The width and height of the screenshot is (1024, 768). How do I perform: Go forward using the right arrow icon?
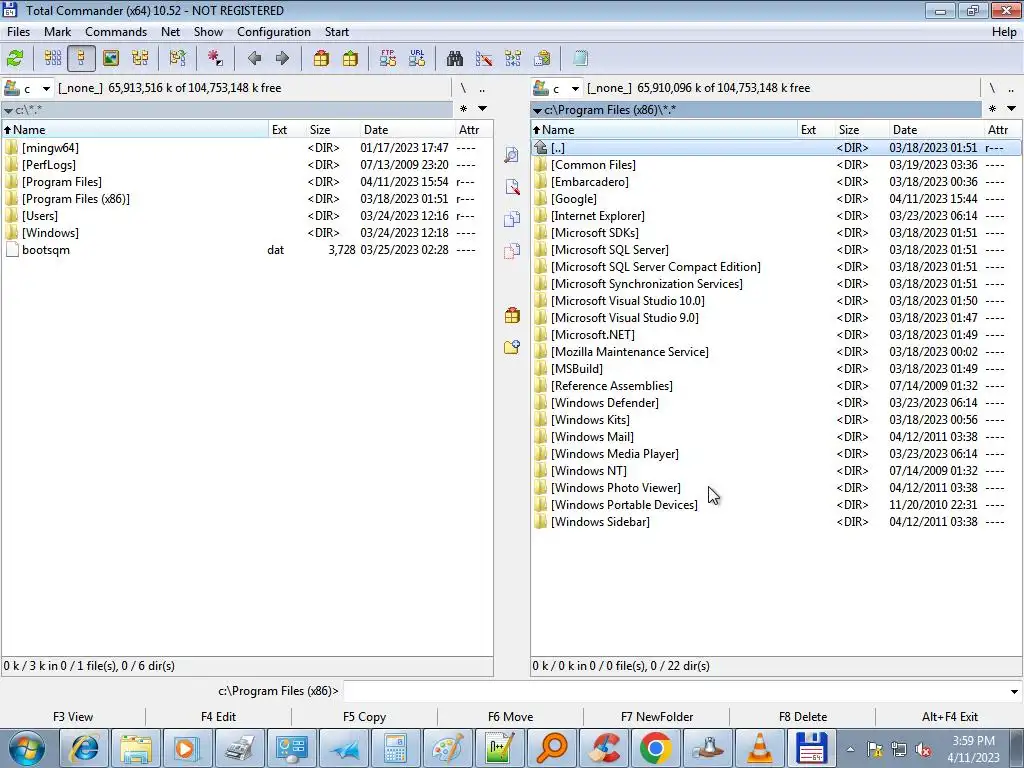[282, 59]
